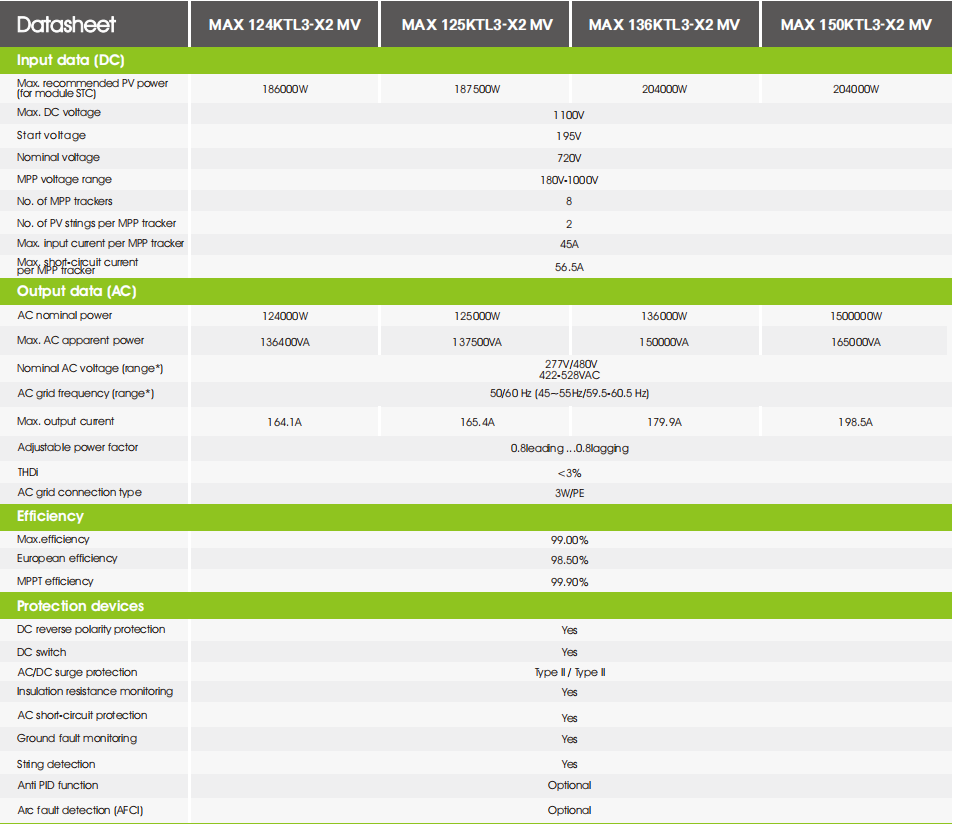This screenshot has height=824, width=957.
Task: Select the Anti PID function Optional value
Action: [569, 786]
